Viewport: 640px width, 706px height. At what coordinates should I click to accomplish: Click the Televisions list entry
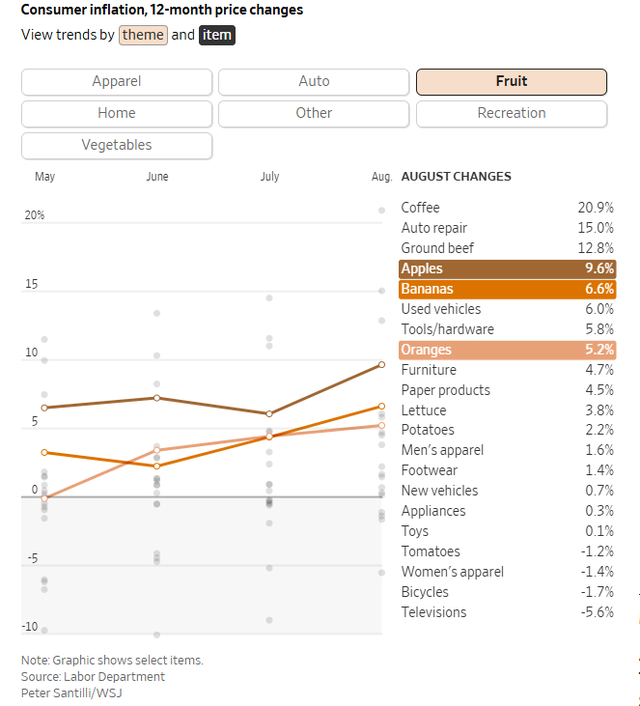click(x=507, y=612)
